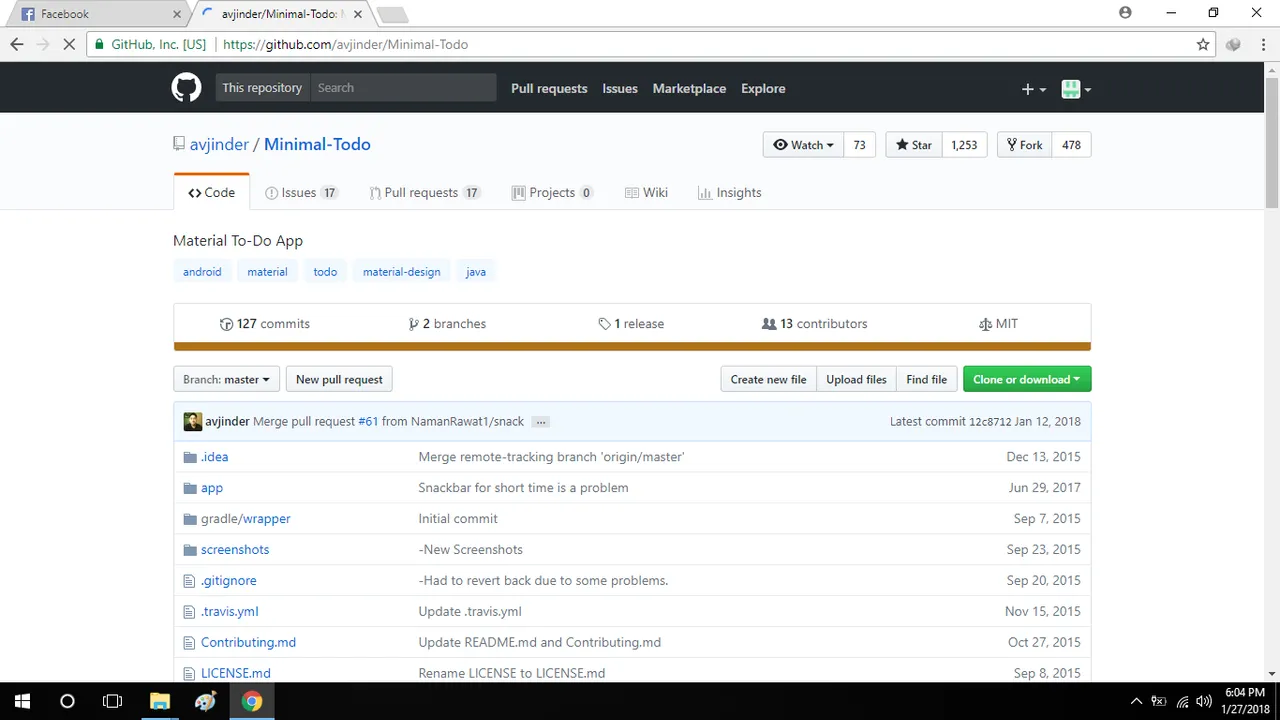Click the commits history icon
This screenshot has width=1280, height=720.
tap(226, 324)
